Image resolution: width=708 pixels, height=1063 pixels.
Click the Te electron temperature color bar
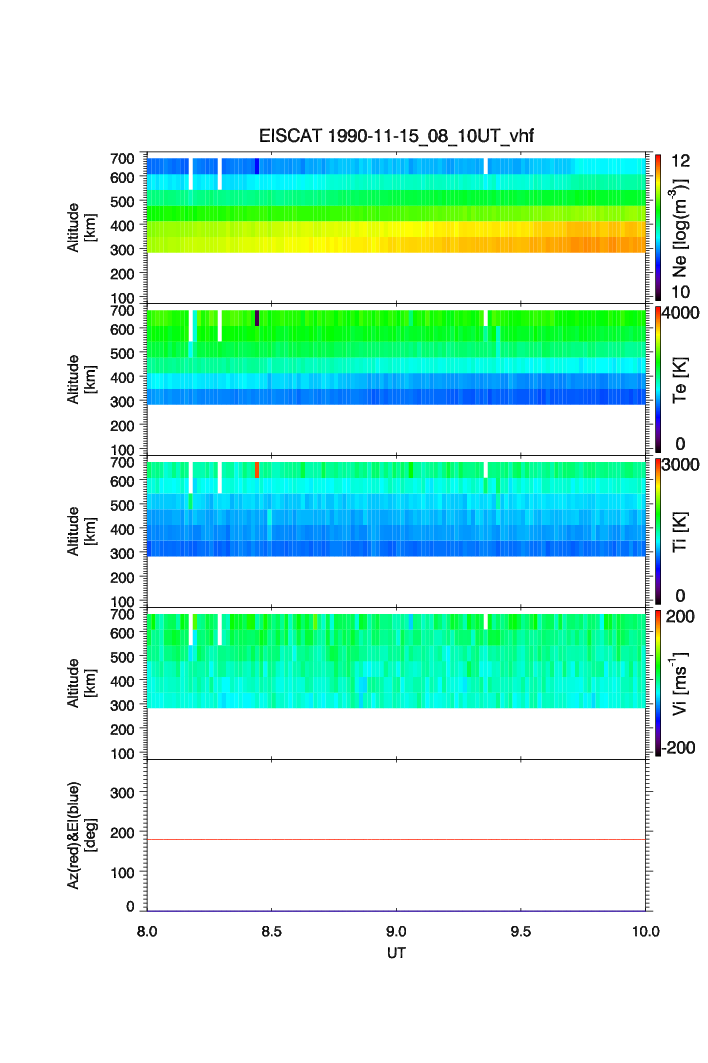pos(658,380)
